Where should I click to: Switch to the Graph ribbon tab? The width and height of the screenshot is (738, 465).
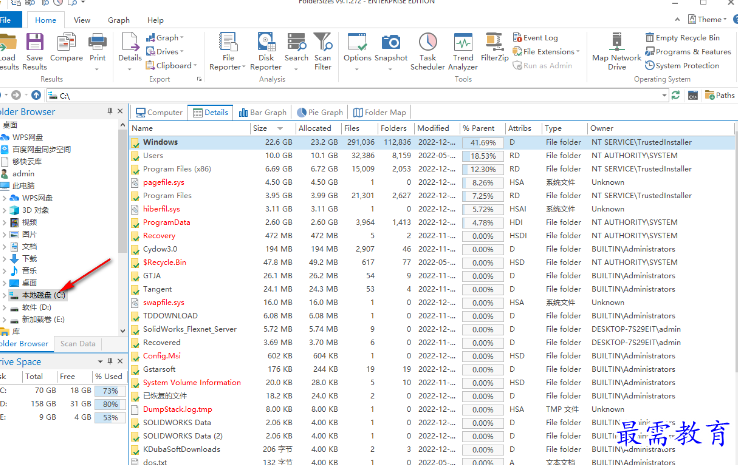(118, 20)
